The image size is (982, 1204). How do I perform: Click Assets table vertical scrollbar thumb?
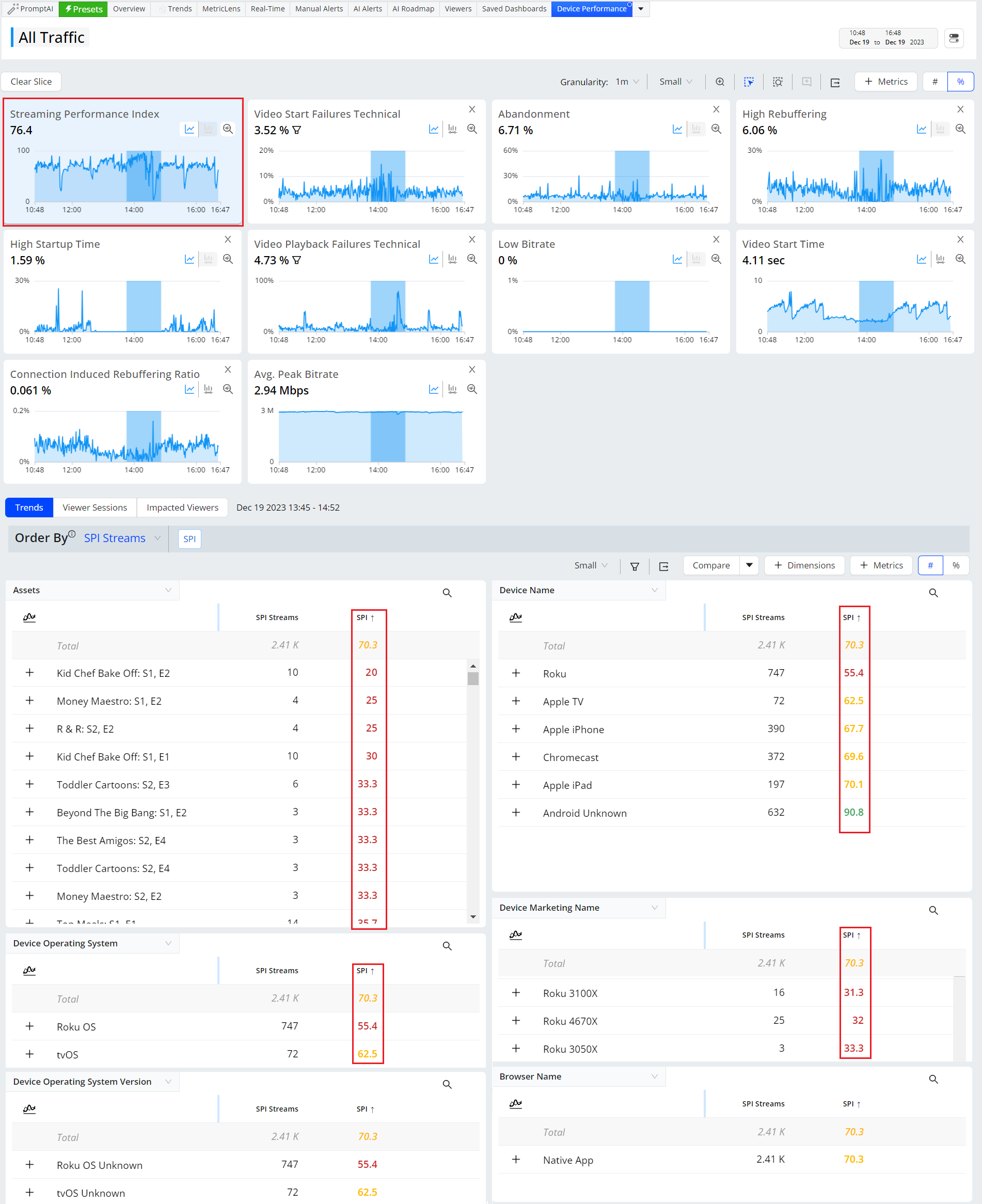coord(473,678)
